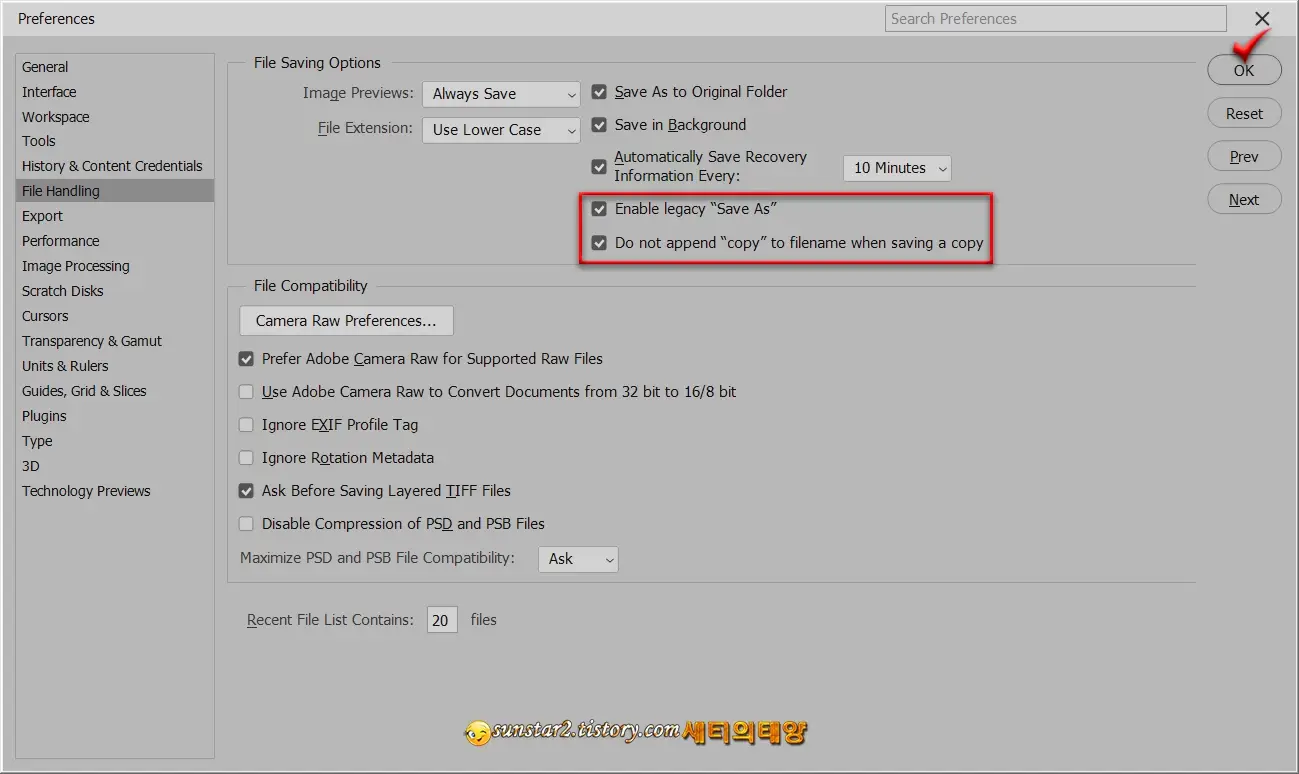Image resolution: width=1299 pixels, height=774 pixels.
Task: Open Image Previews dropdown
Action: [501, 94]
